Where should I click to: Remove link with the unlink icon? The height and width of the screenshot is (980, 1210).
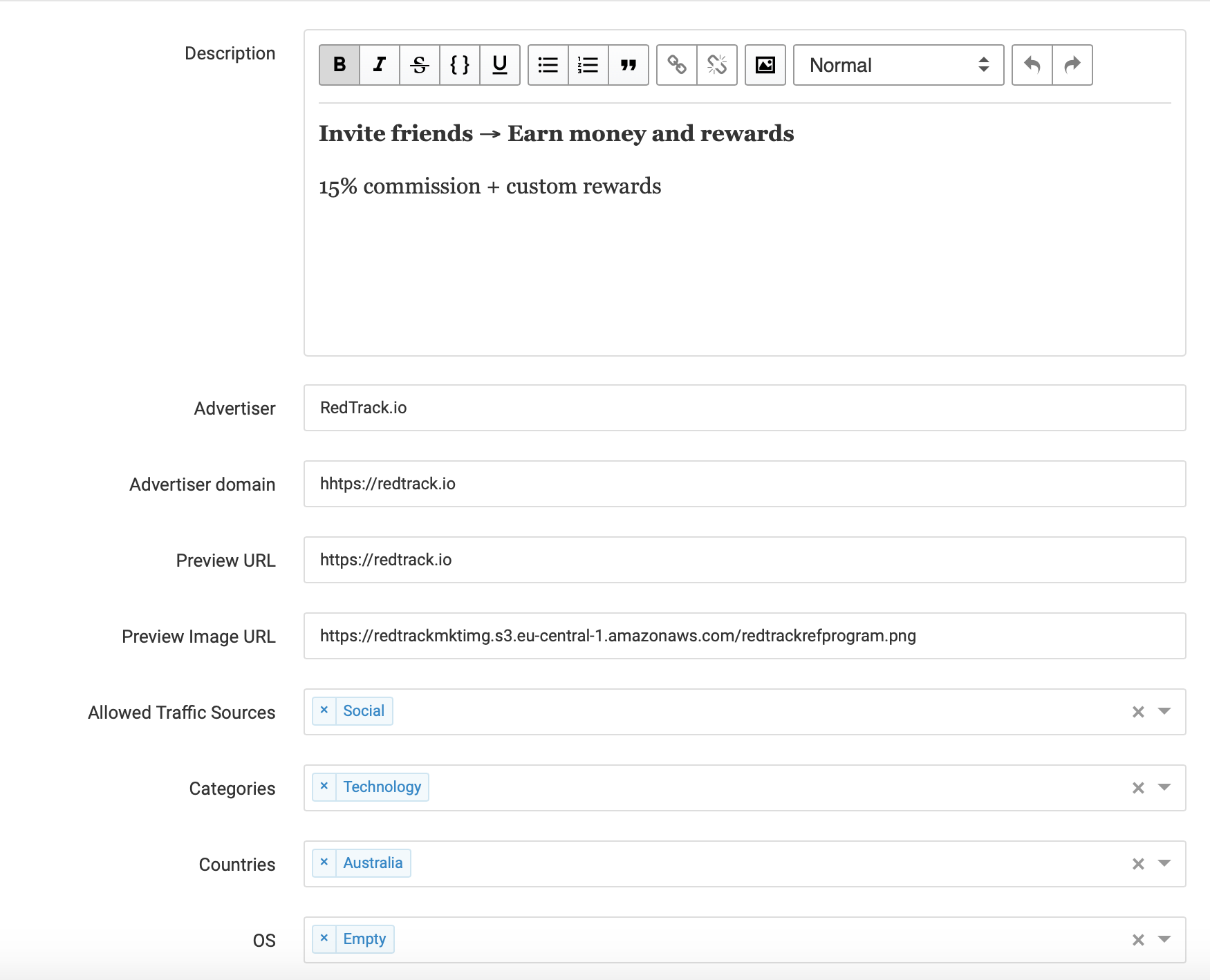pyautogui.click(x=717, y=65)
